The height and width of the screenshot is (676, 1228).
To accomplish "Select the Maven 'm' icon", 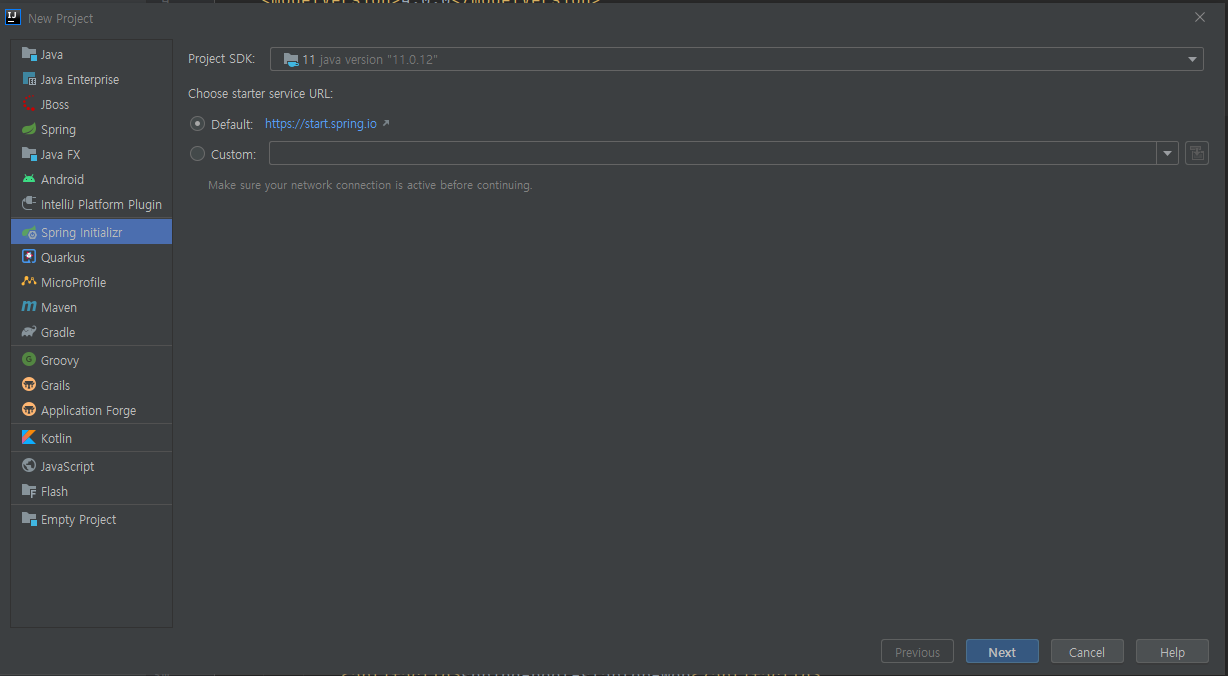I will click(x=29, y=307).
